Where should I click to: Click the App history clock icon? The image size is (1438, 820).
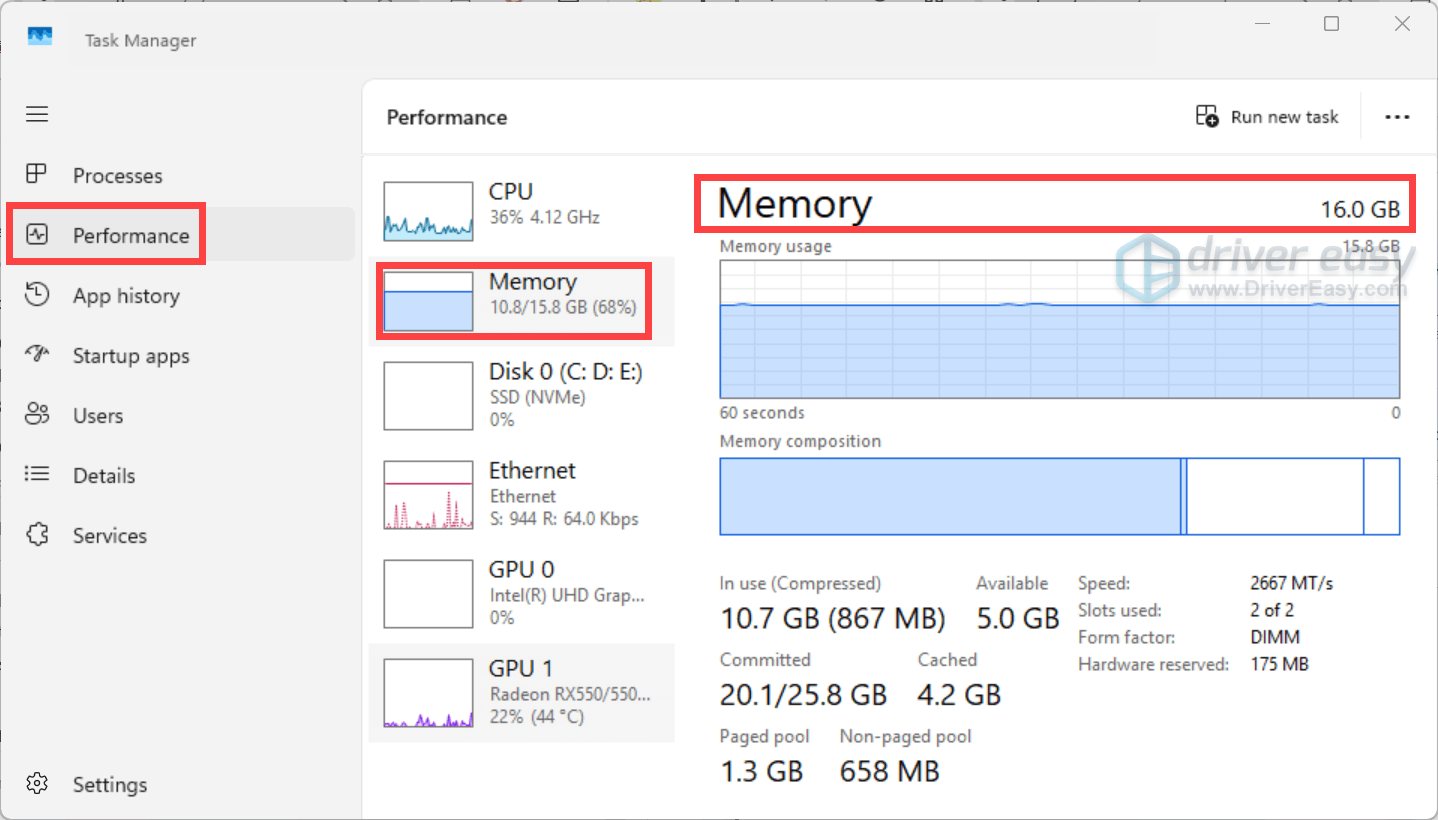pos(37,295)
